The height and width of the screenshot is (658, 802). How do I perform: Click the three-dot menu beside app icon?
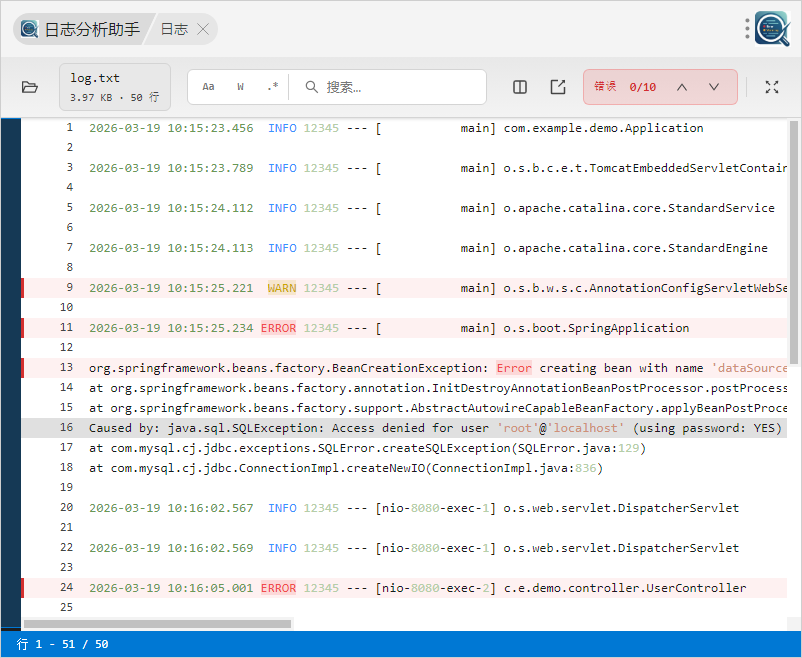pyautogui.click(x=747, y=29)
